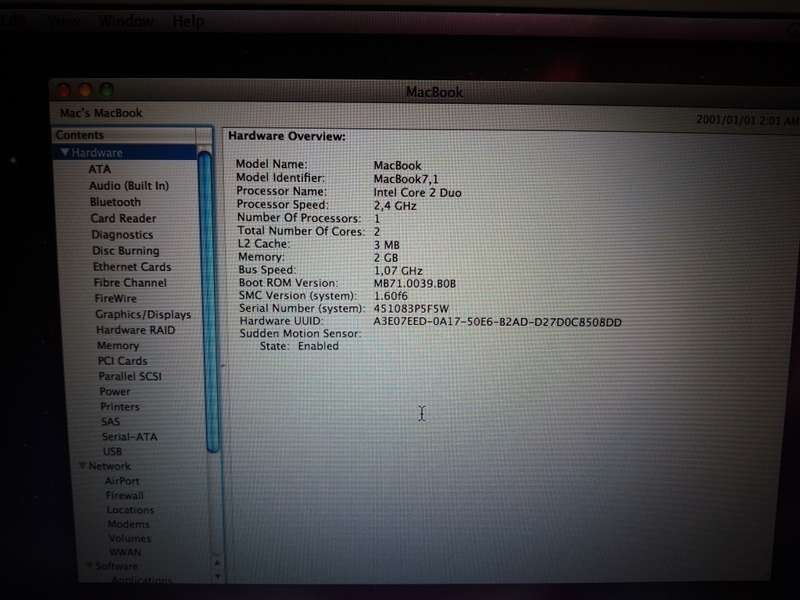Click the yellow minimize window button
The image size is (800, 600).
(x=85, y=90)
